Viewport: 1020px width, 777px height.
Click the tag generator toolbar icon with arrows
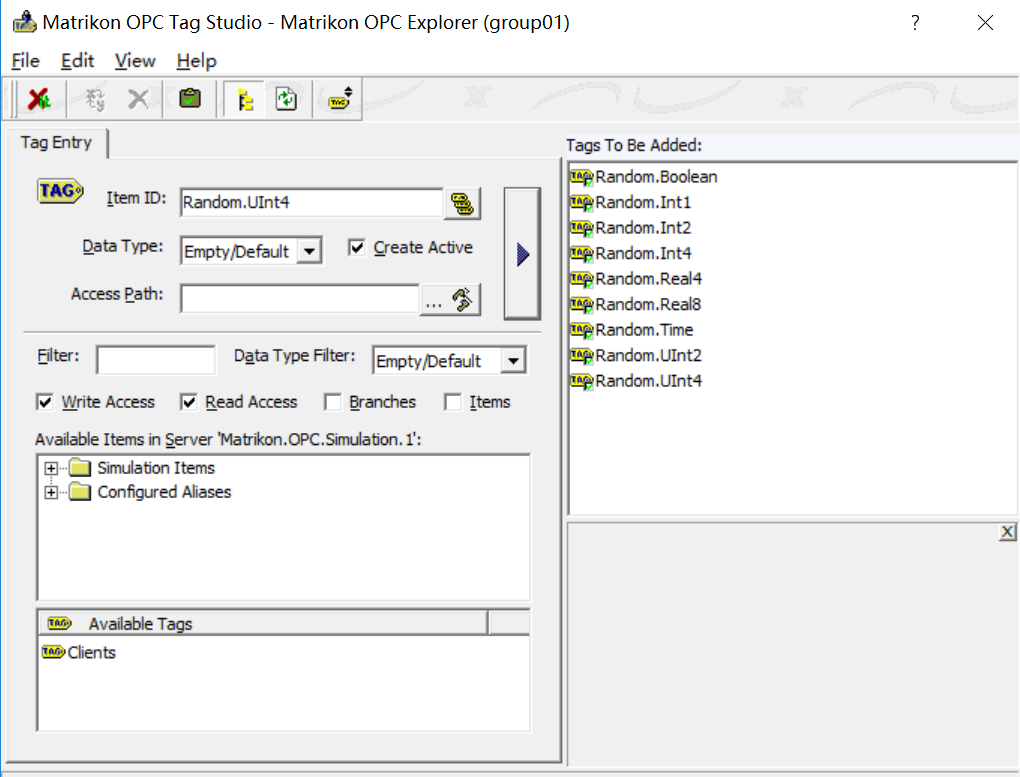pos(340,99)
